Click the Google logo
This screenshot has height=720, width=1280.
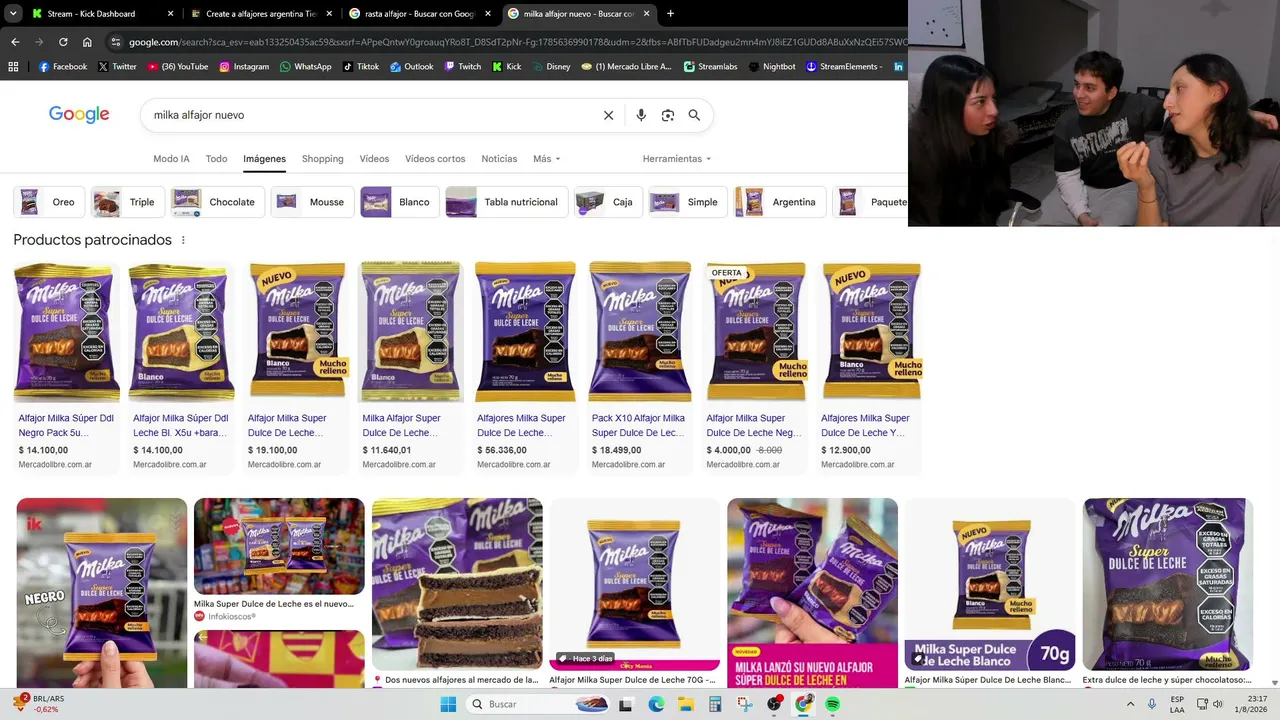pyautogui.click(x=79, y=115)
